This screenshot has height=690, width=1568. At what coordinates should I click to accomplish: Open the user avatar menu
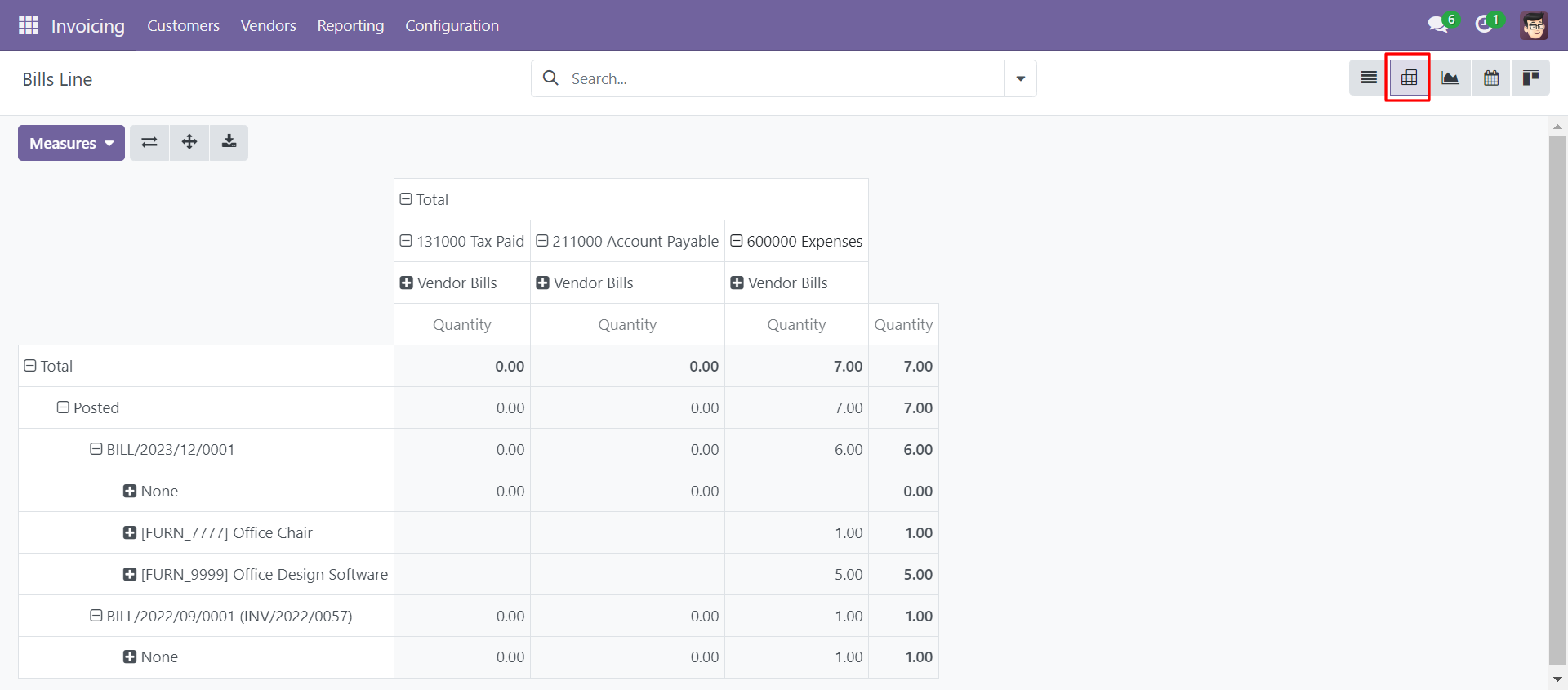(x=1535, y=25)
